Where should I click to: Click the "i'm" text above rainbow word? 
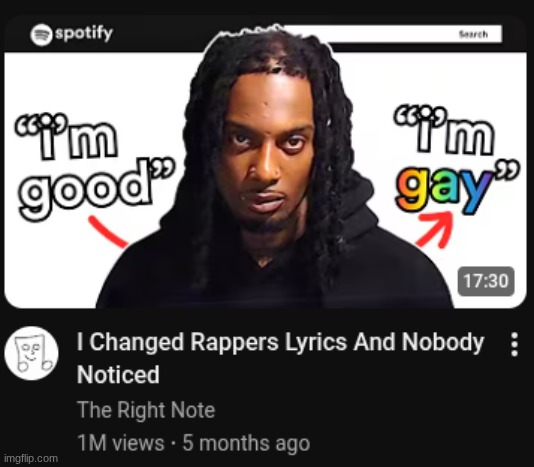click(444, 131)
